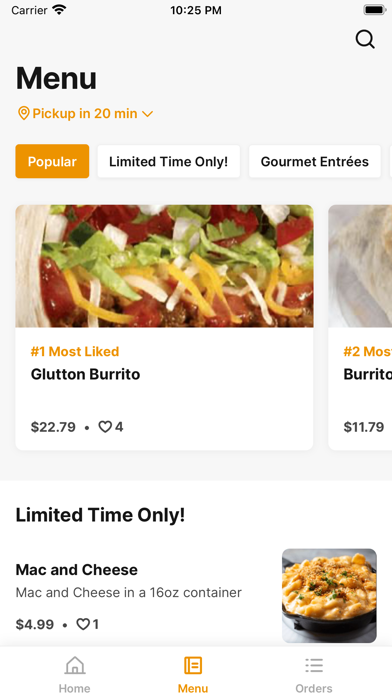Select the Menu icon in the tab bar
Screen dimensions: 392x696
[x=193, y=665]
